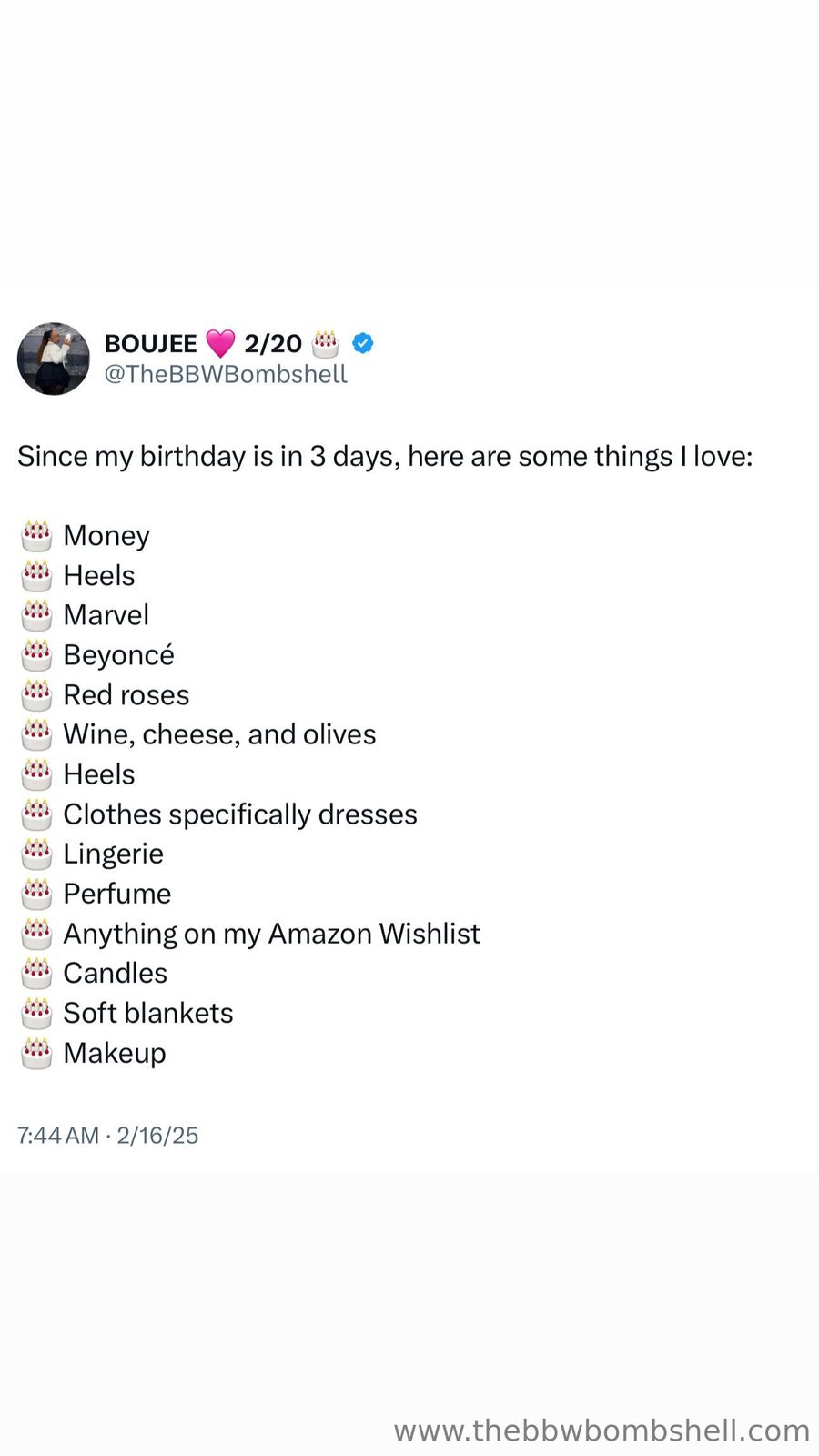Click the cake emoji beside Beyoncé
This screenshot has height=1456, width=819.
(36, 655)
